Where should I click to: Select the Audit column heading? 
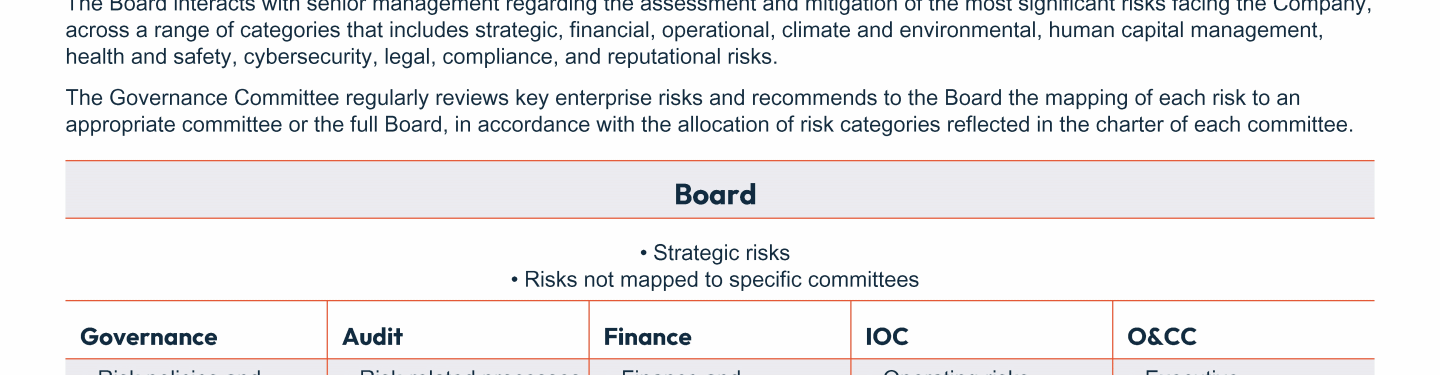tap(373, 337)
